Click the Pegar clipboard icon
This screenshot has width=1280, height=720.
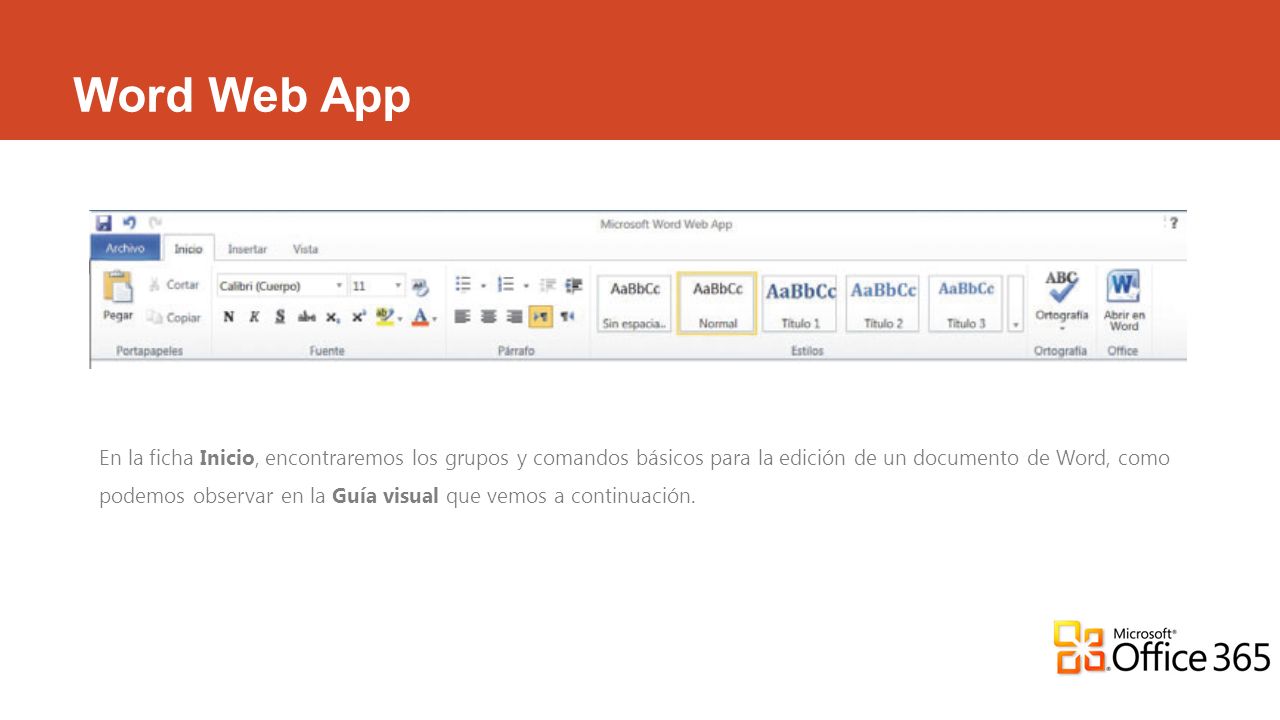pos(118,287)
